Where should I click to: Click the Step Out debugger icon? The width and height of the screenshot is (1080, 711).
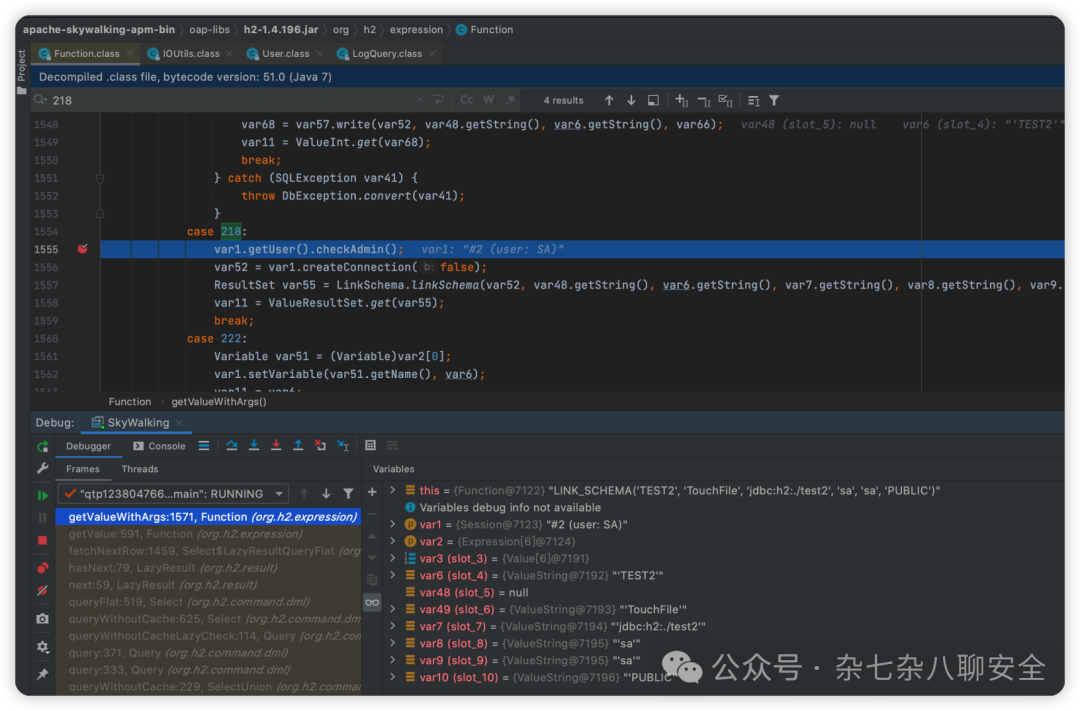click(x=298, y=446)
